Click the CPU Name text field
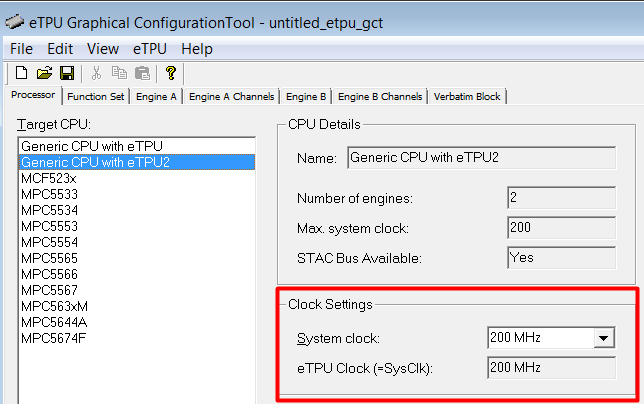Viewport: 644px width, 404px height. point(478,157)
